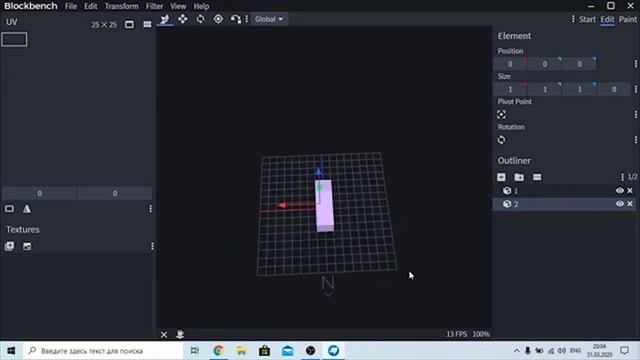Click the inflate field after Size values
The height and width of the screenshot is (360, 640).
pyautogui.click(x=614, y=89)
